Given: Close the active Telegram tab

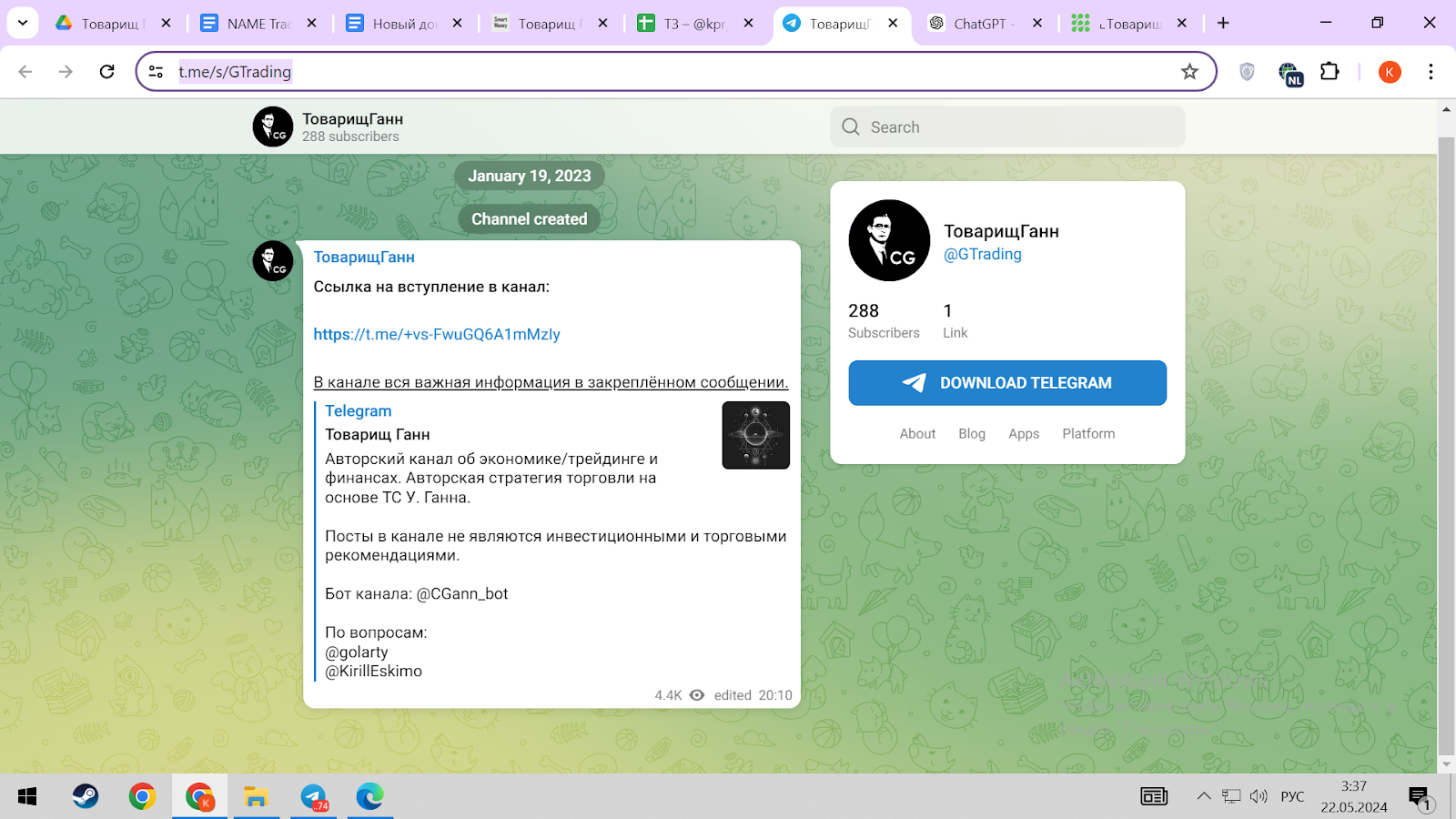Looking at the screenshot, I should point(893,24).
